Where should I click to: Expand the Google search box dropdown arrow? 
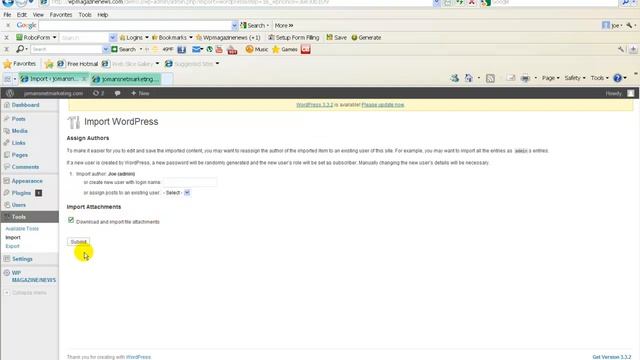pyautogui.click(x=234, y=25)
